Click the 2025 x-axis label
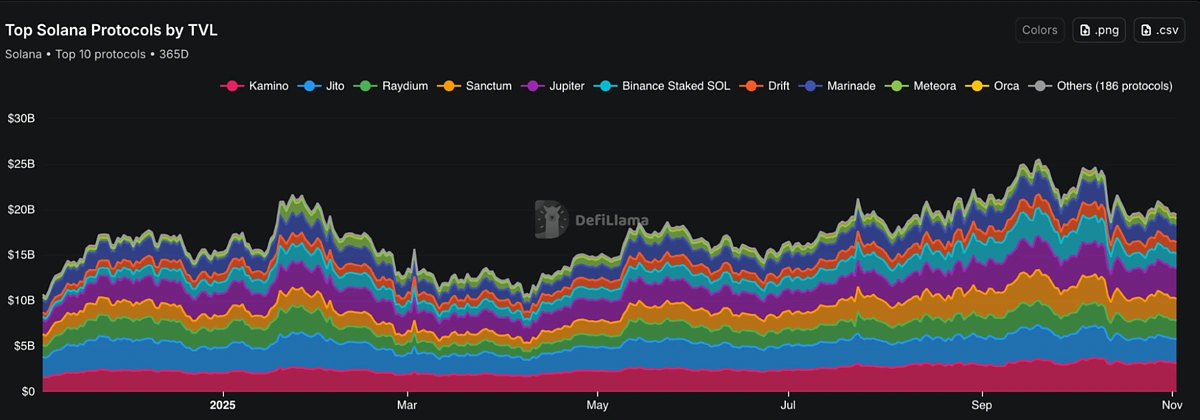Viewport: 1200px width, 420px height. click(224, 406)
